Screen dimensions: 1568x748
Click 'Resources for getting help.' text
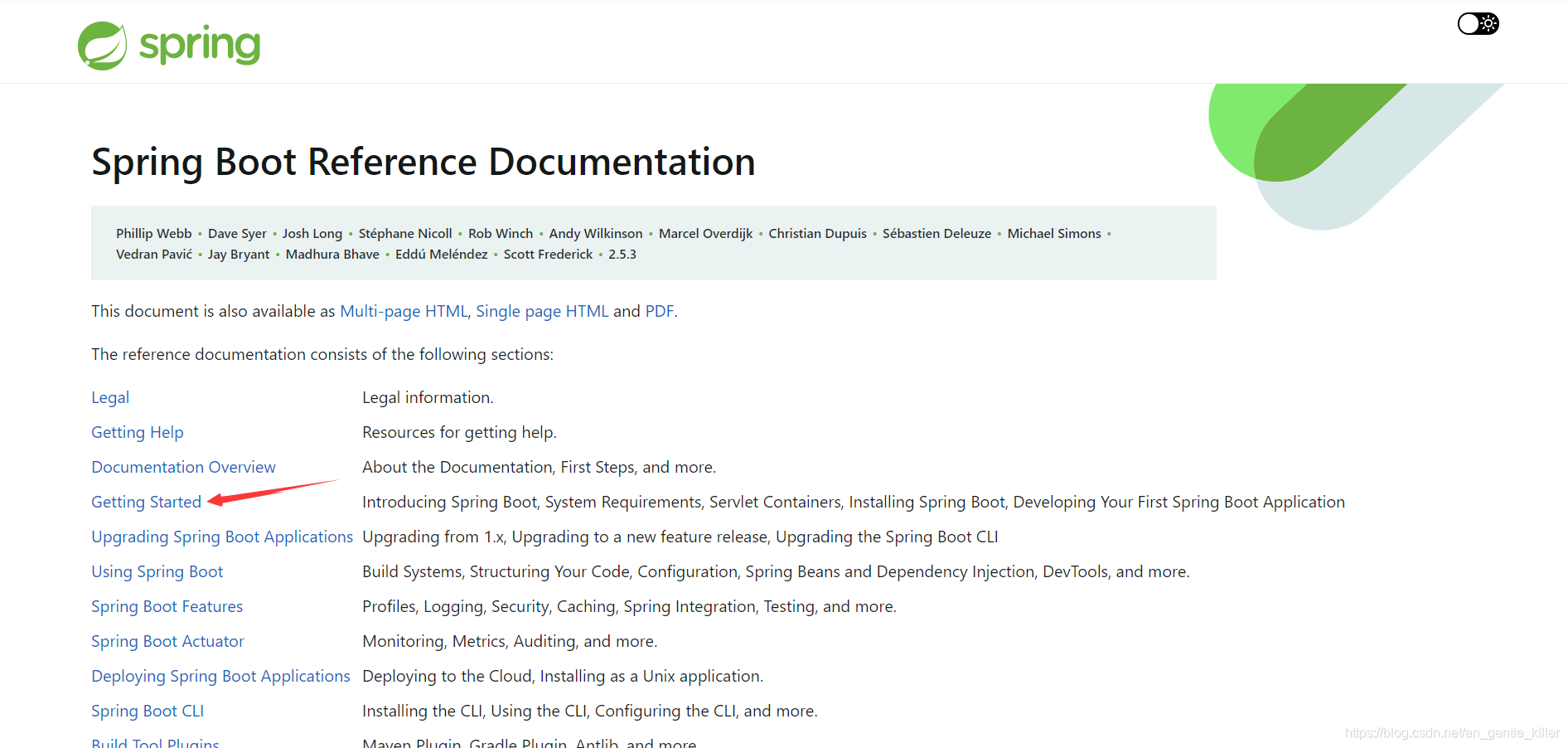[x=459, y=432]
